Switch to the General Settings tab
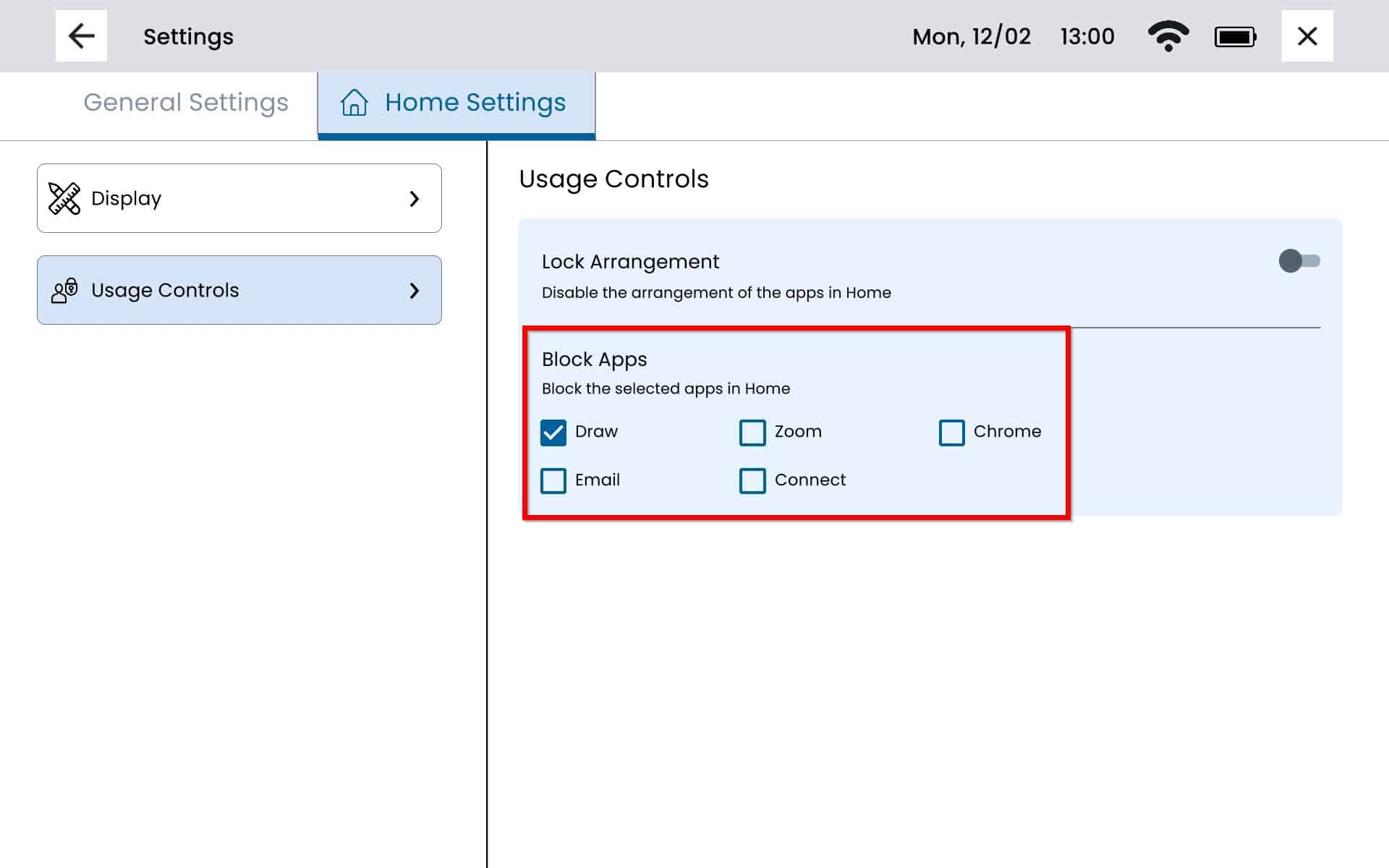 pos(186,103)
